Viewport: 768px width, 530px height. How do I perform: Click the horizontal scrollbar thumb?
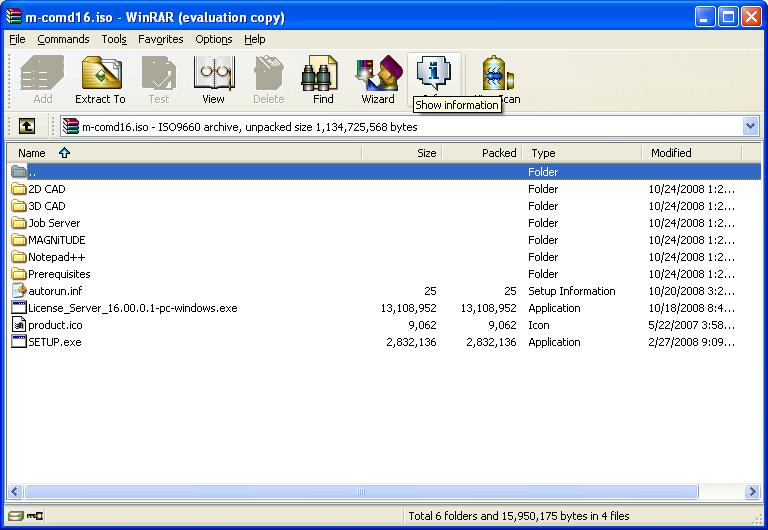361,491
